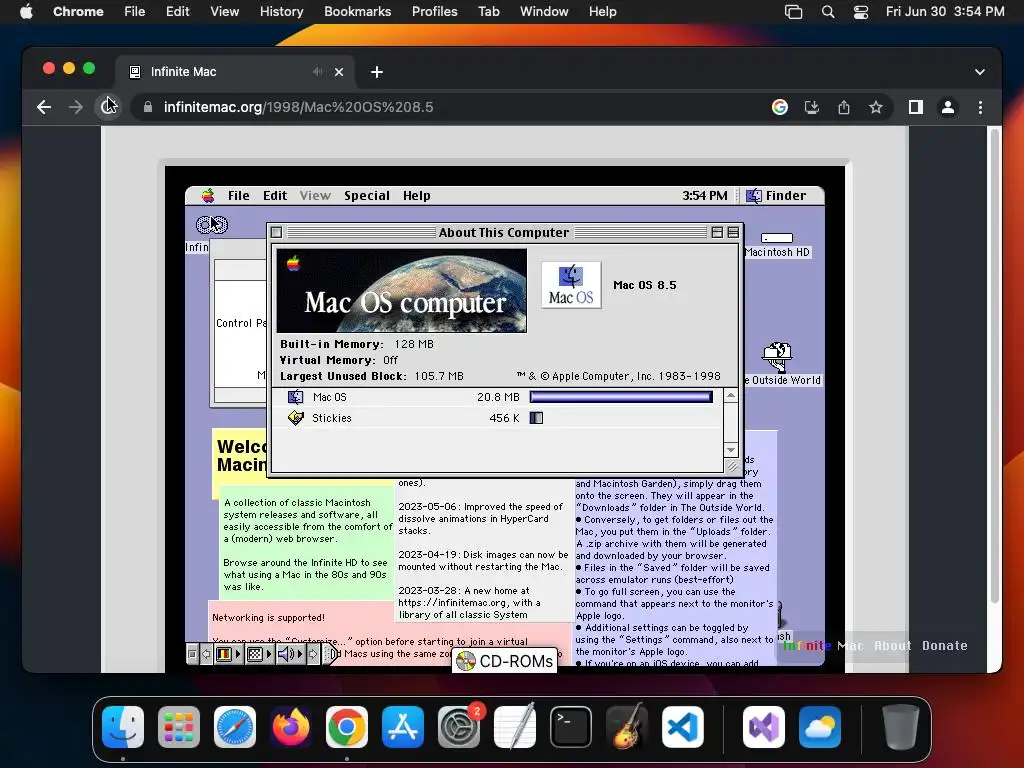
Task: Open the Donate link
Action: click(944, 645)
